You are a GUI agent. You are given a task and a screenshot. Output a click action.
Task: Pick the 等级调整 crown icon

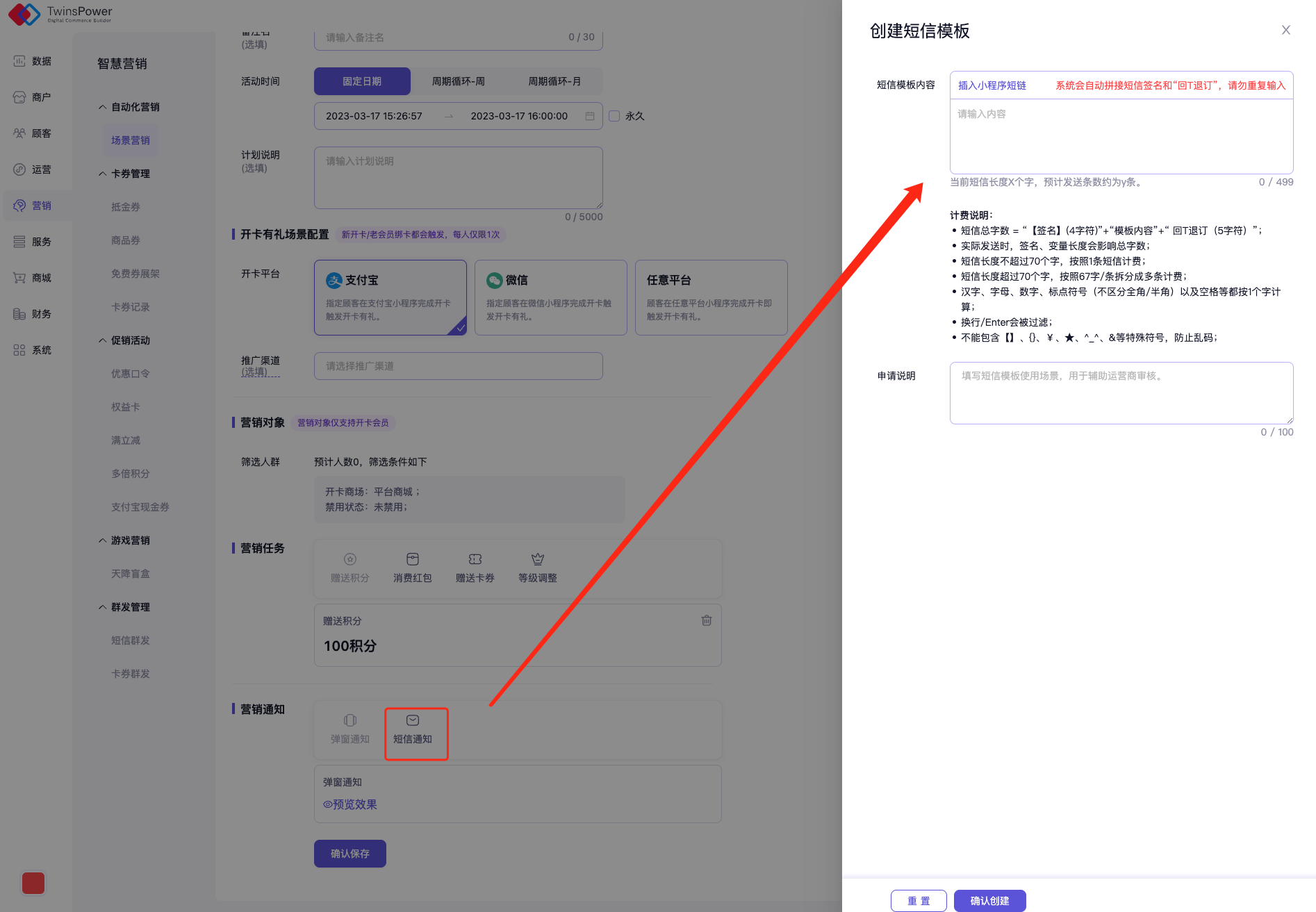(537, 559)
